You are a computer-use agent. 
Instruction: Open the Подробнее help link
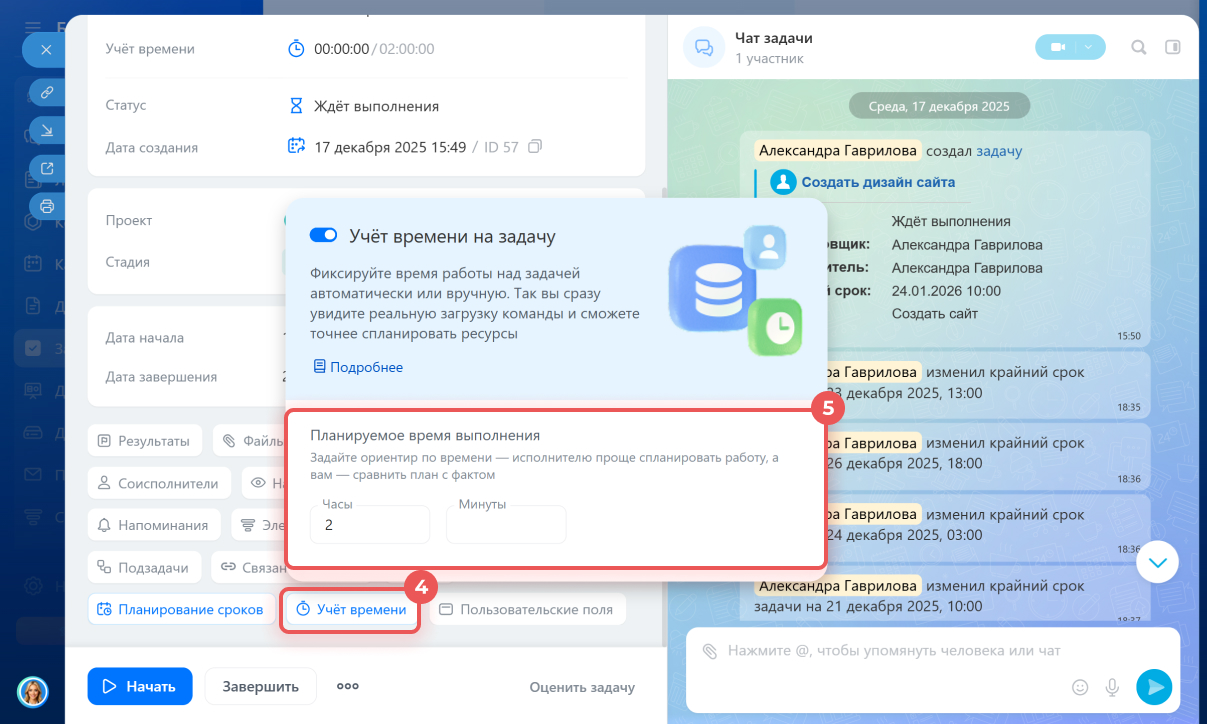(x=358, y=367)
